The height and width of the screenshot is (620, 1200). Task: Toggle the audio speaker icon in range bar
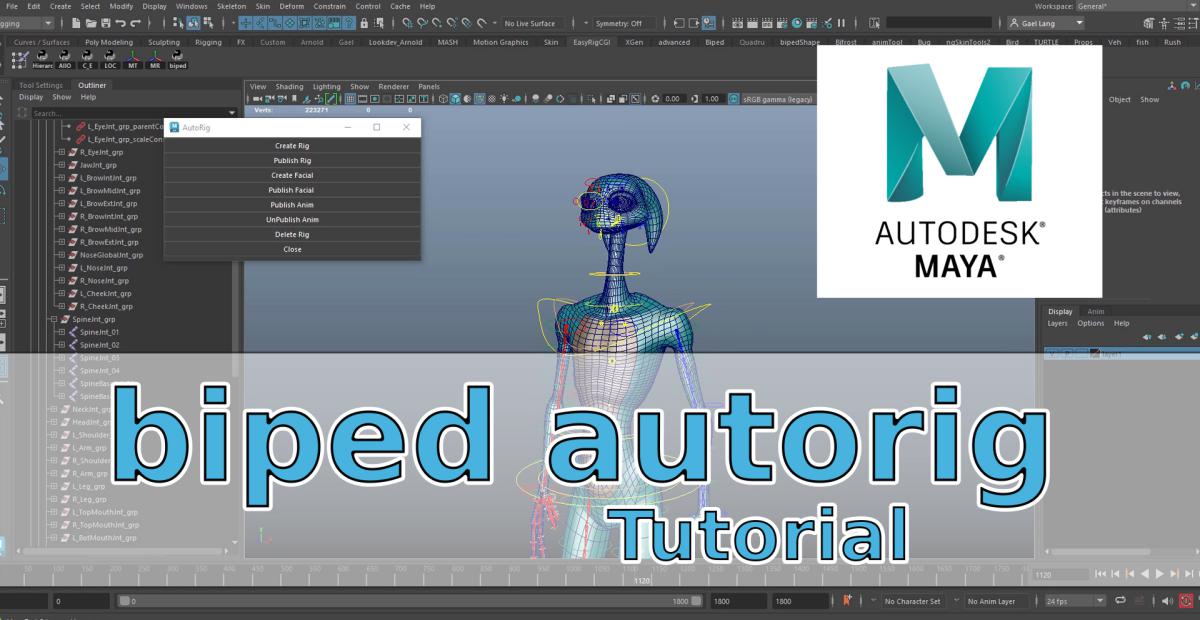pos(1168,601)
